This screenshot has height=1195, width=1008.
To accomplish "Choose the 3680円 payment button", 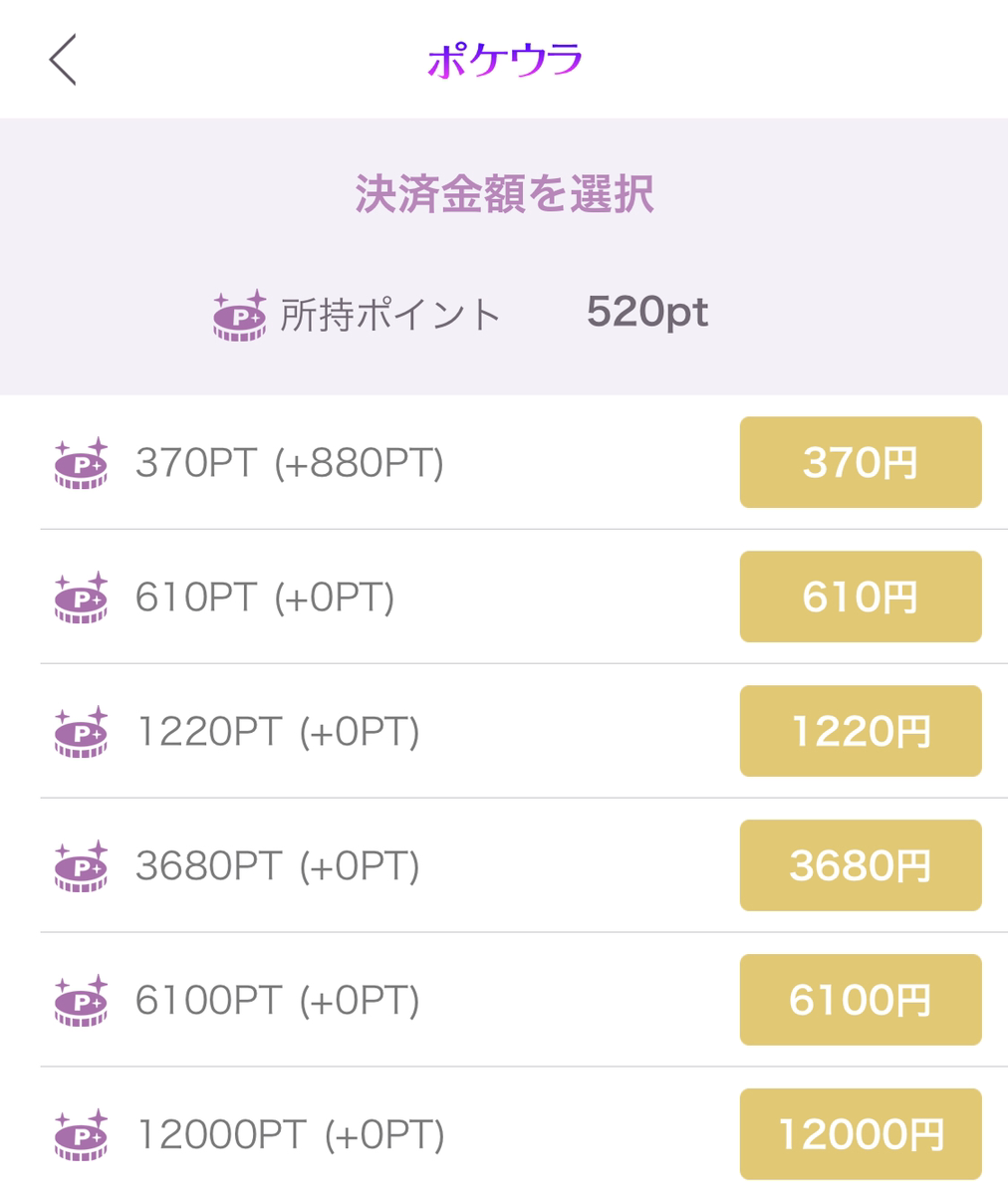I will point(861,866).
